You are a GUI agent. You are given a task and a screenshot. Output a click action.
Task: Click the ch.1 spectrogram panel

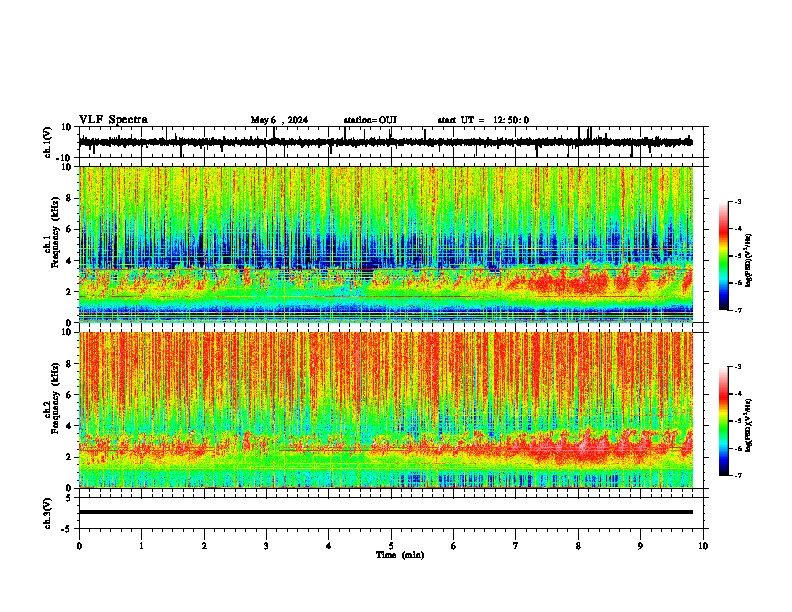[x=386, y=244]
